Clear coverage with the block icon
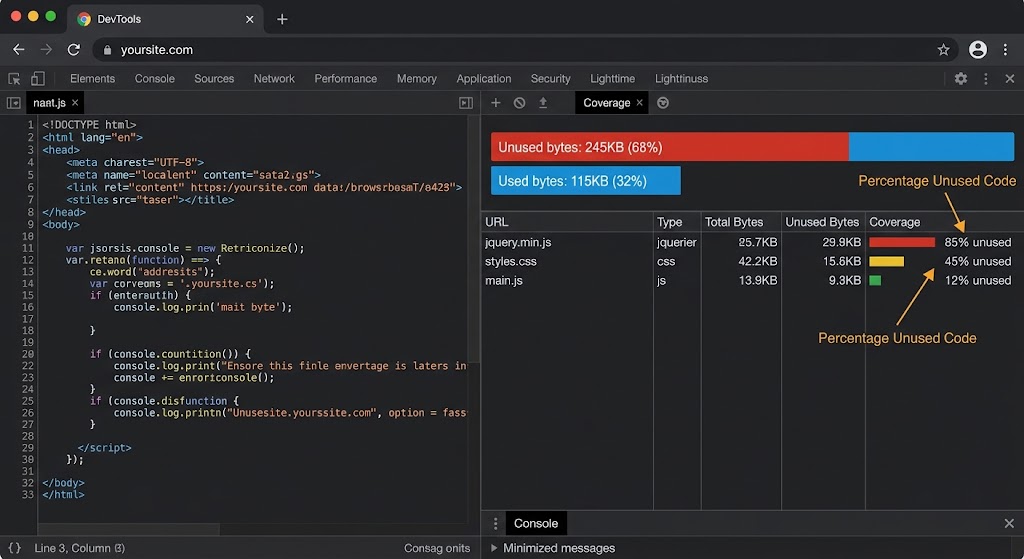 pos(519,103)
